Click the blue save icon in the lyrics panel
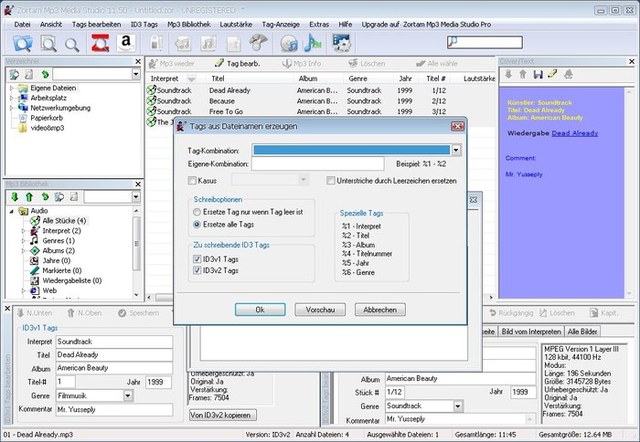This screenshot has height=442, width=640. (537, 74)
